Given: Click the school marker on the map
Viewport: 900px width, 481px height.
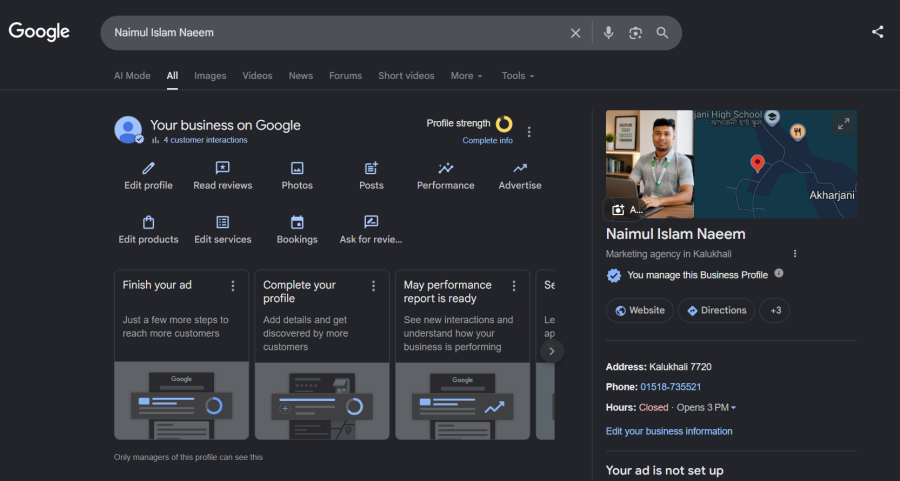Looking at the screenshot, I should (x=772, y=118).
